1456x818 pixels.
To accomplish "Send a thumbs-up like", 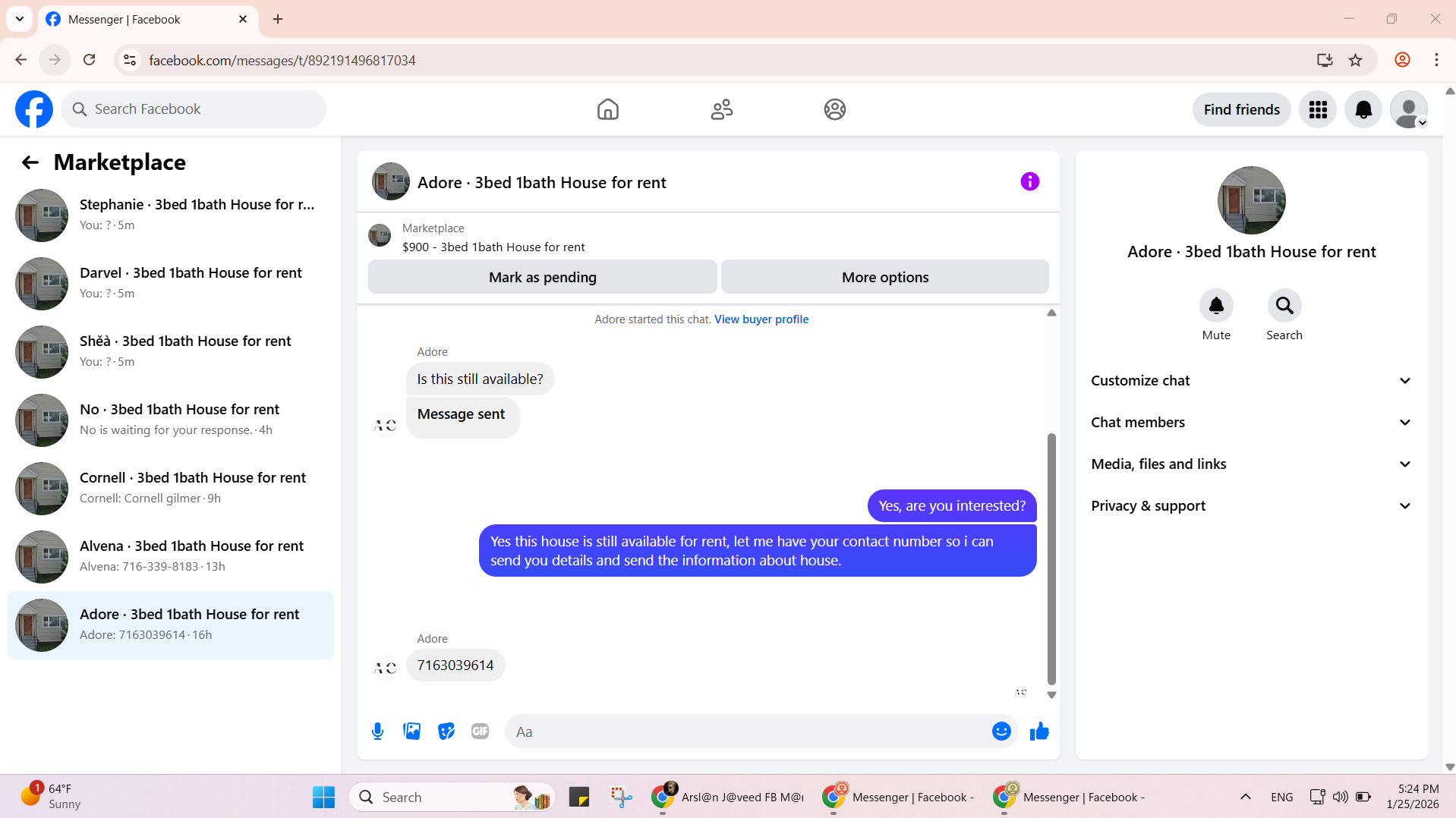I will click(1039, 731).
